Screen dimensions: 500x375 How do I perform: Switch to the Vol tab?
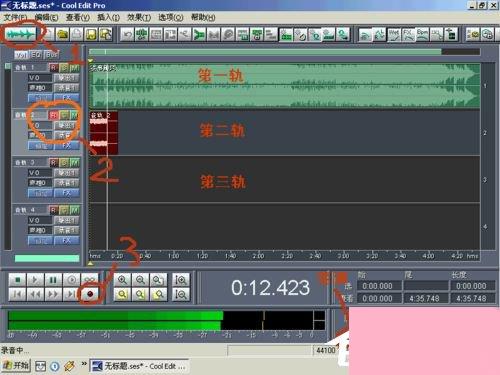click(22, 54)
